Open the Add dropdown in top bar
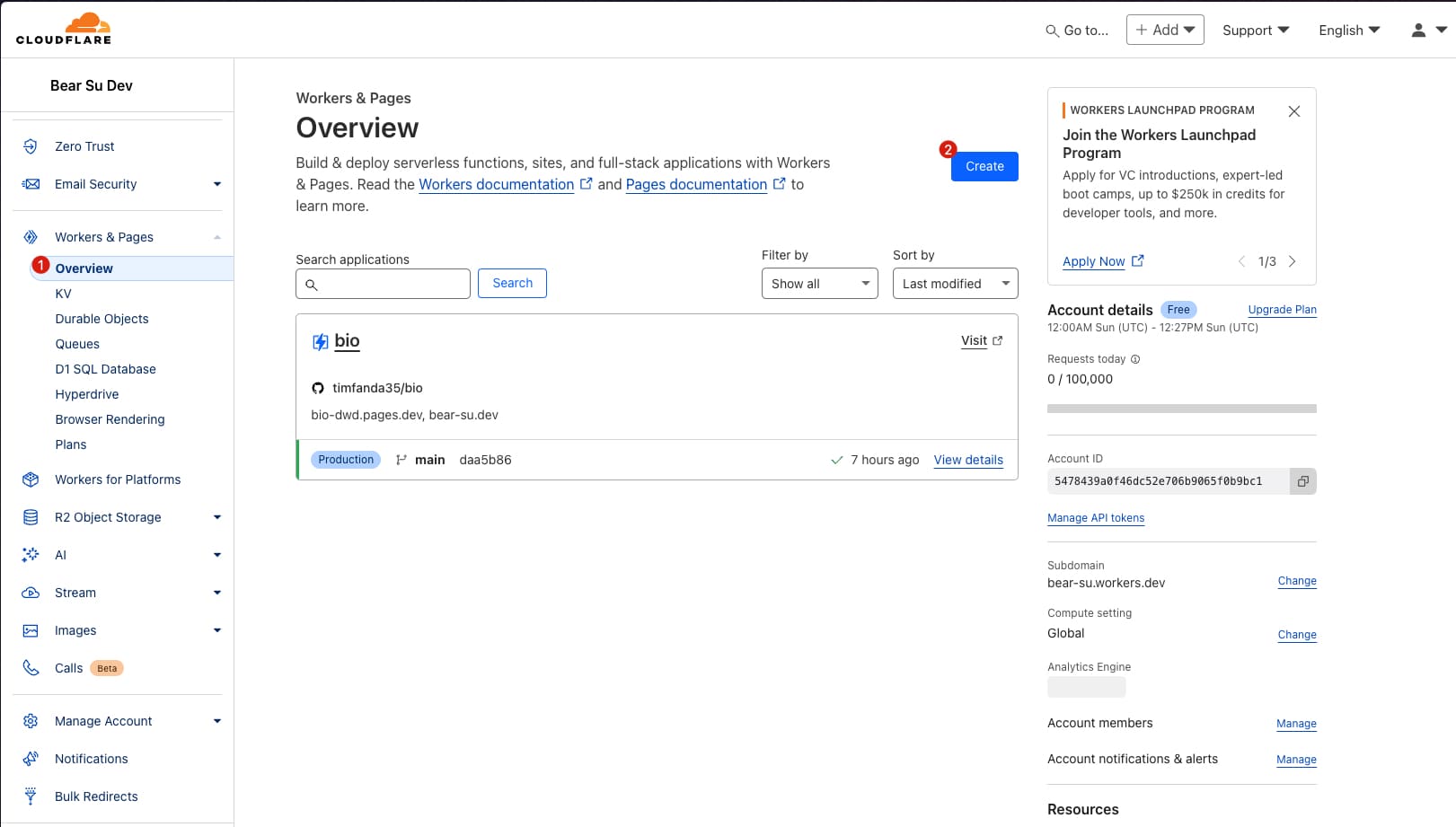This screenshot has height=827, width=1456. (1165, 30)
